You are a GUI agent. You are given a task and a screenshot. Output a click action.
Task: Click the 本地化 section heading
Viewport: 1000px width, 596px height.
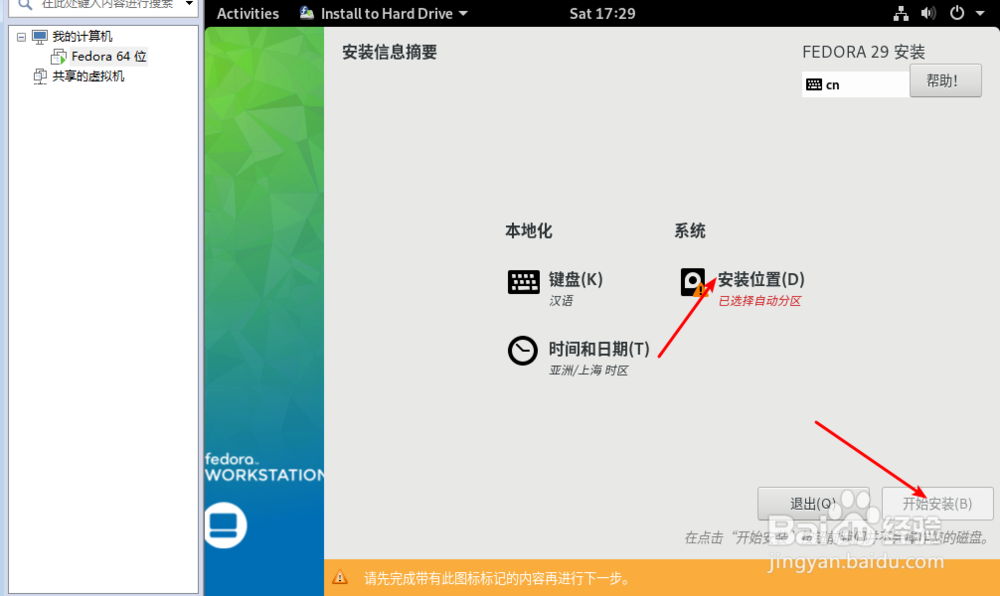[x=528, y=231]
